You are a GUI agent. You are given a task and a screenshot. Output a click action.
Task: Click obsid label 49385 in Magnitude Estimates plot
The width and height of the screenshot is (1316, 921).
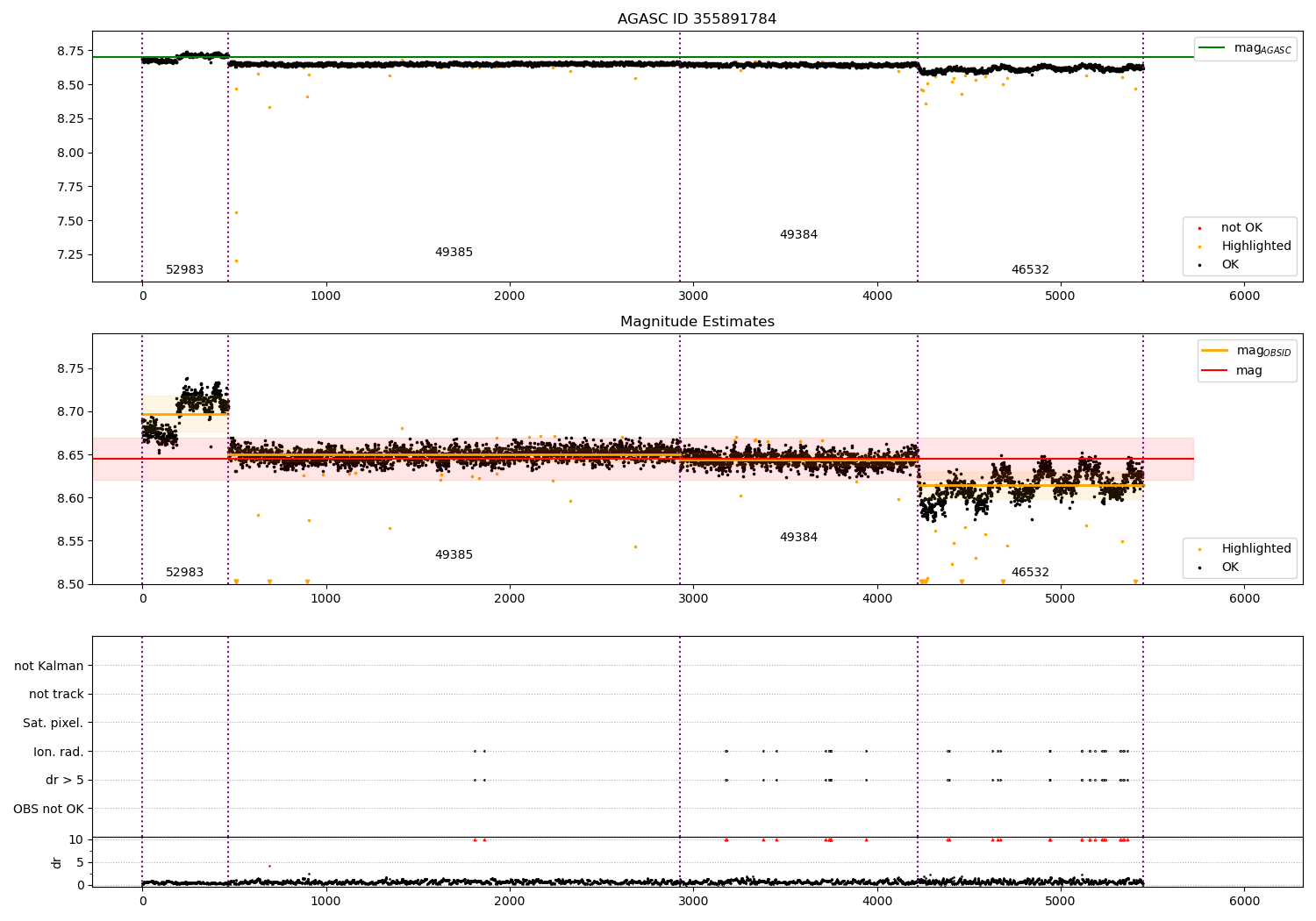tap(454, 555)
